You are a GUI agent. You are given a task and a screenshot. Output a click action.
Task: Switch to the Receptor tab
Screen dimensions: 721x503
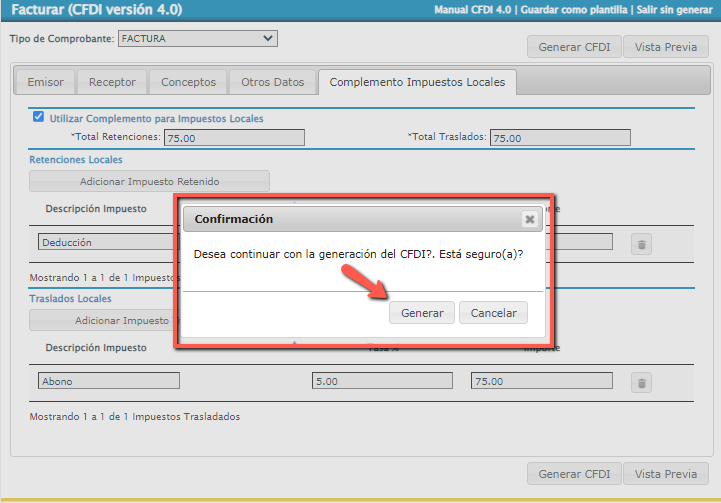(113, 82)
